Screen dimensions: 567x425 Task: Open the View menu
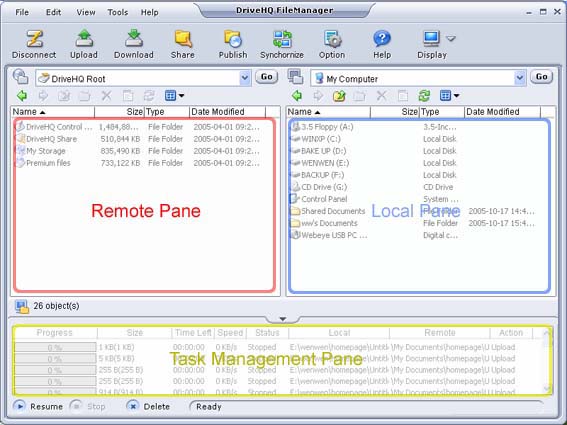[86, 12]
